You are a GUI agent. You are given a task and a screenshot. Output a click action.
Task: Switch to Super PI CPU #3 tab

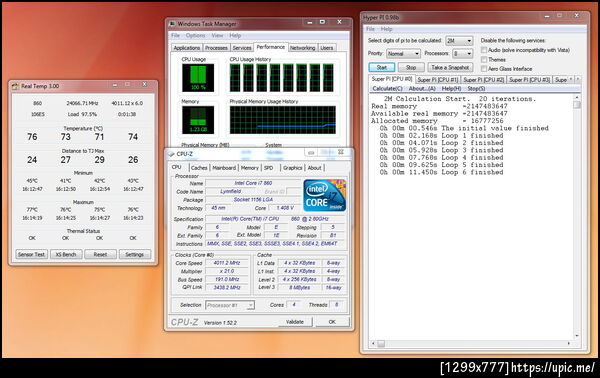[x=529, y=80]
